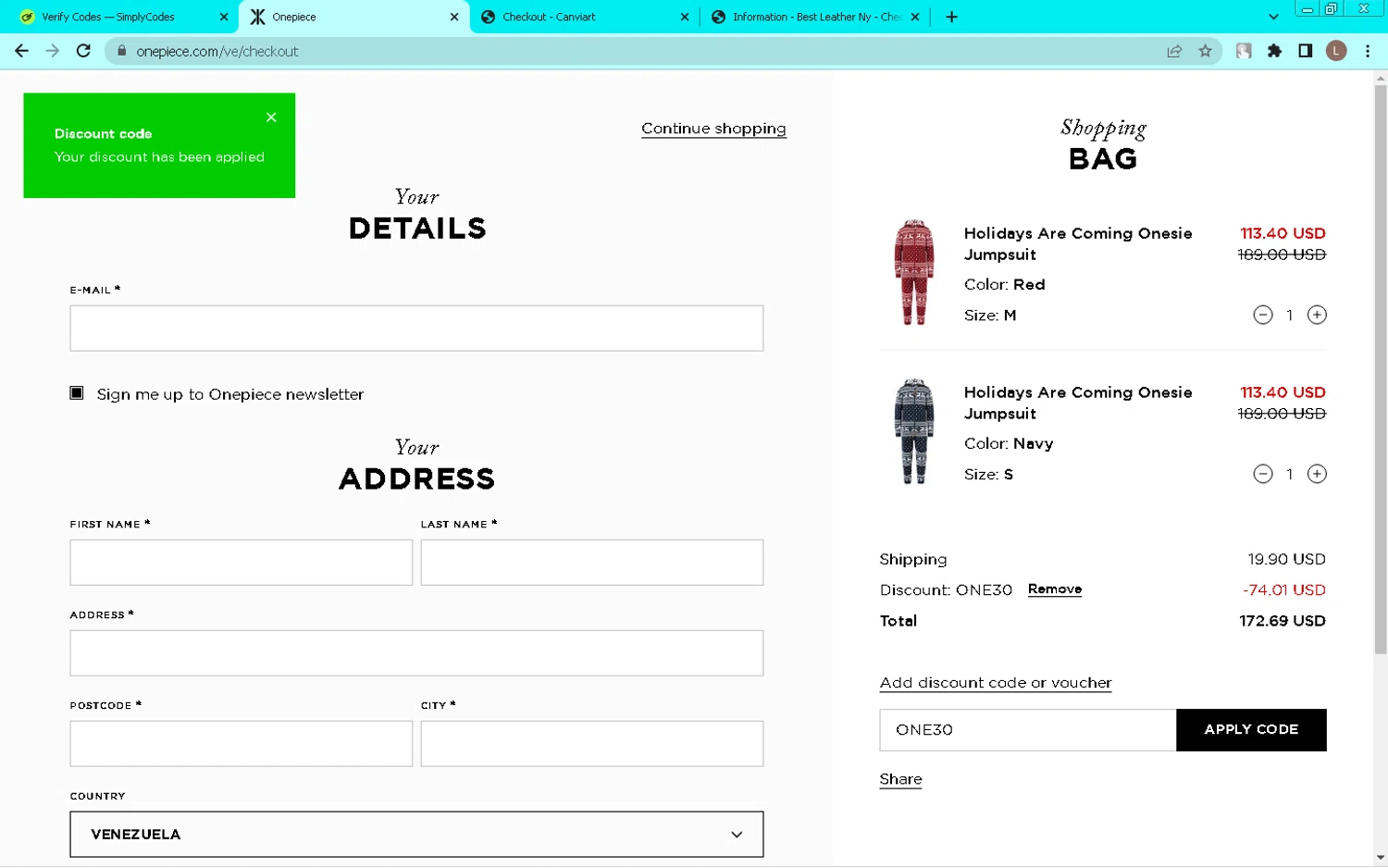The image size is (1388, 868).
Task: Share this page from address bar
Action: tap(1174, 51)
